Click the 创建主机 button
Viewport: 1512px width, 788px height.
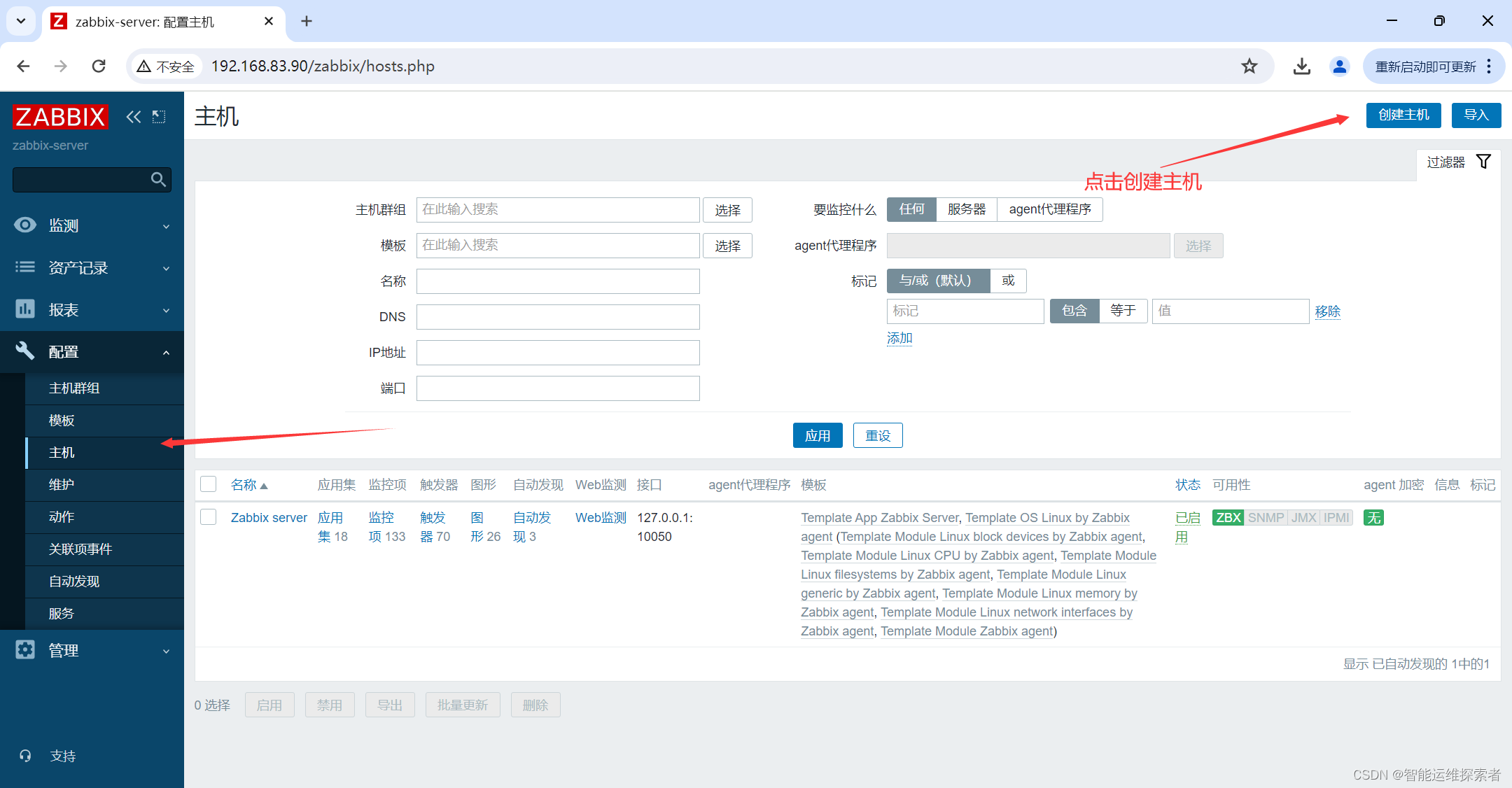coord(1403,115)
